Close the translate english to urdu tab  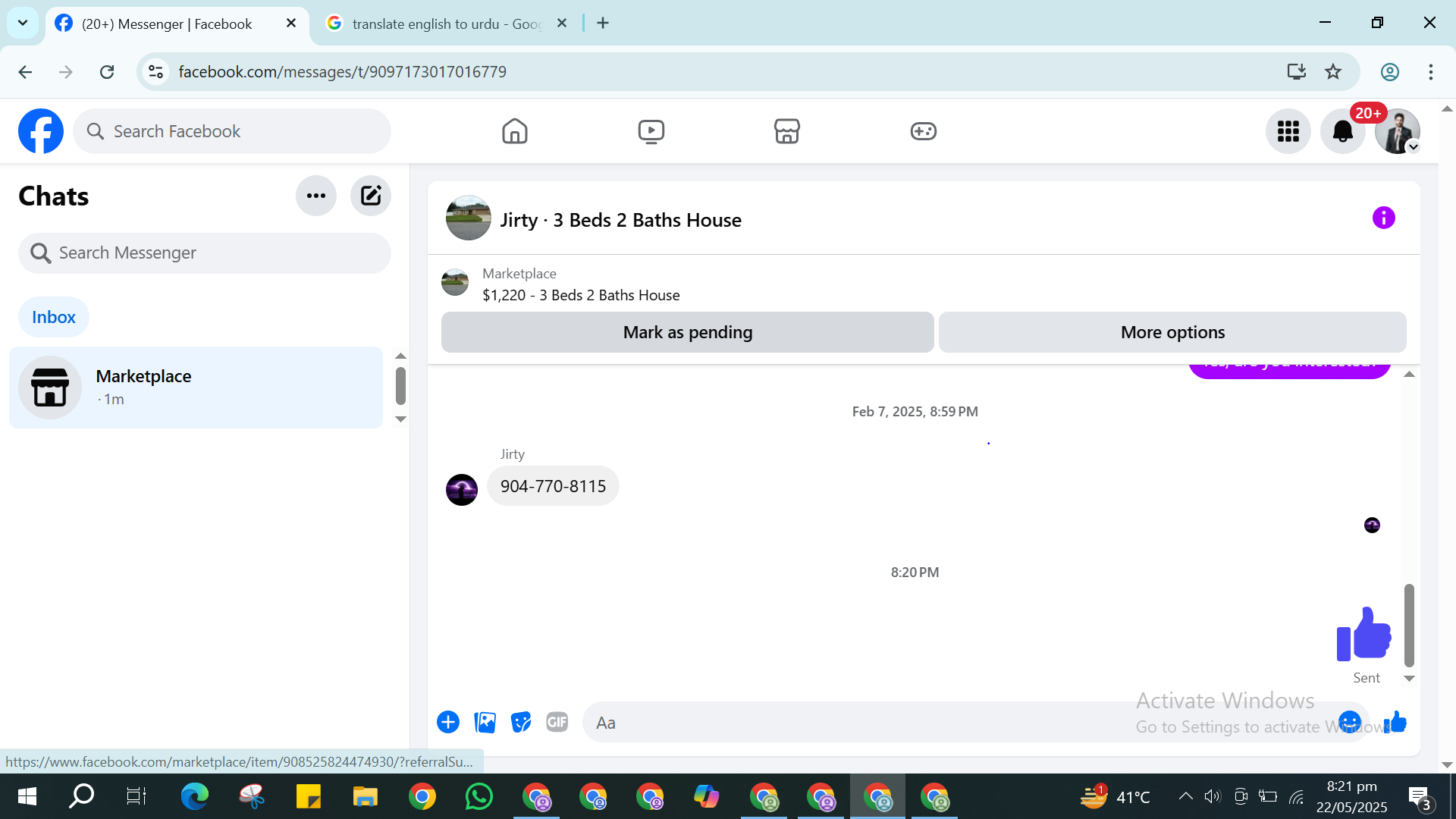pyautogui.click(x=562, y=24)
